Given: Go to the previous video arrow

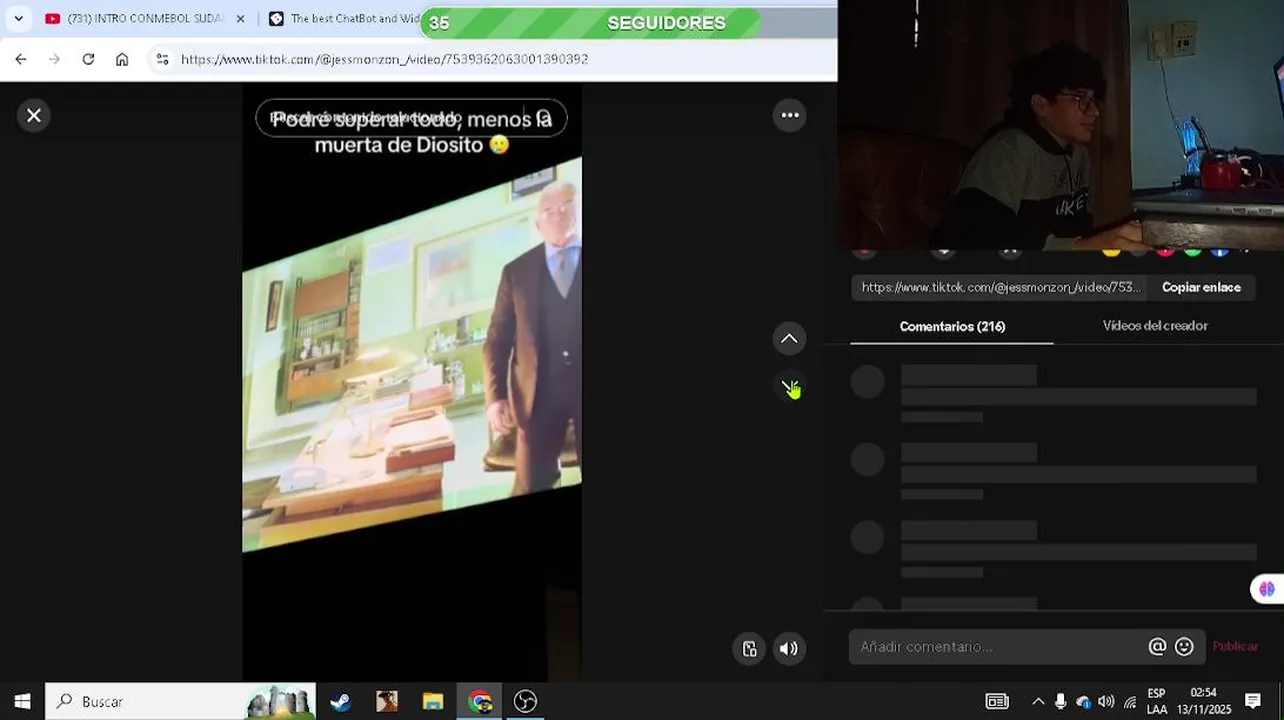Looking at the screenshot, I should [x=789, y=339].
